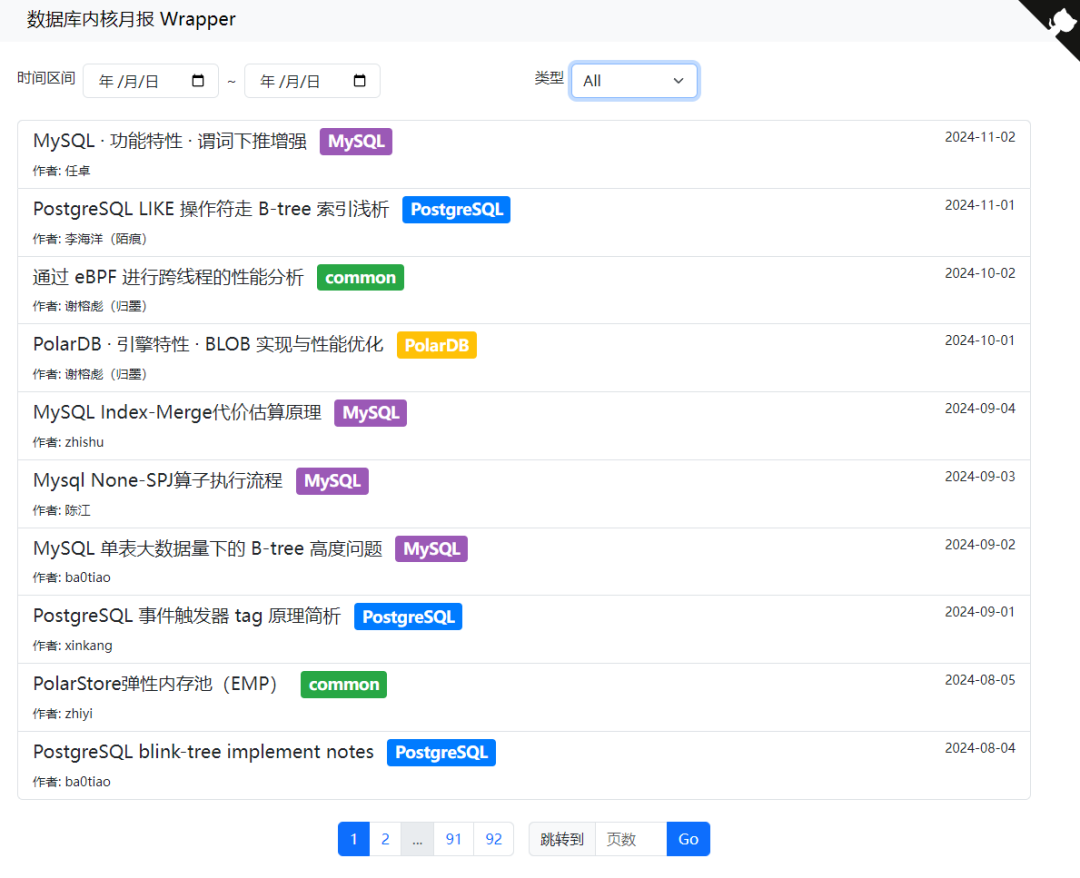Open the start date calendar picker icon

click(x=198, y=81)
